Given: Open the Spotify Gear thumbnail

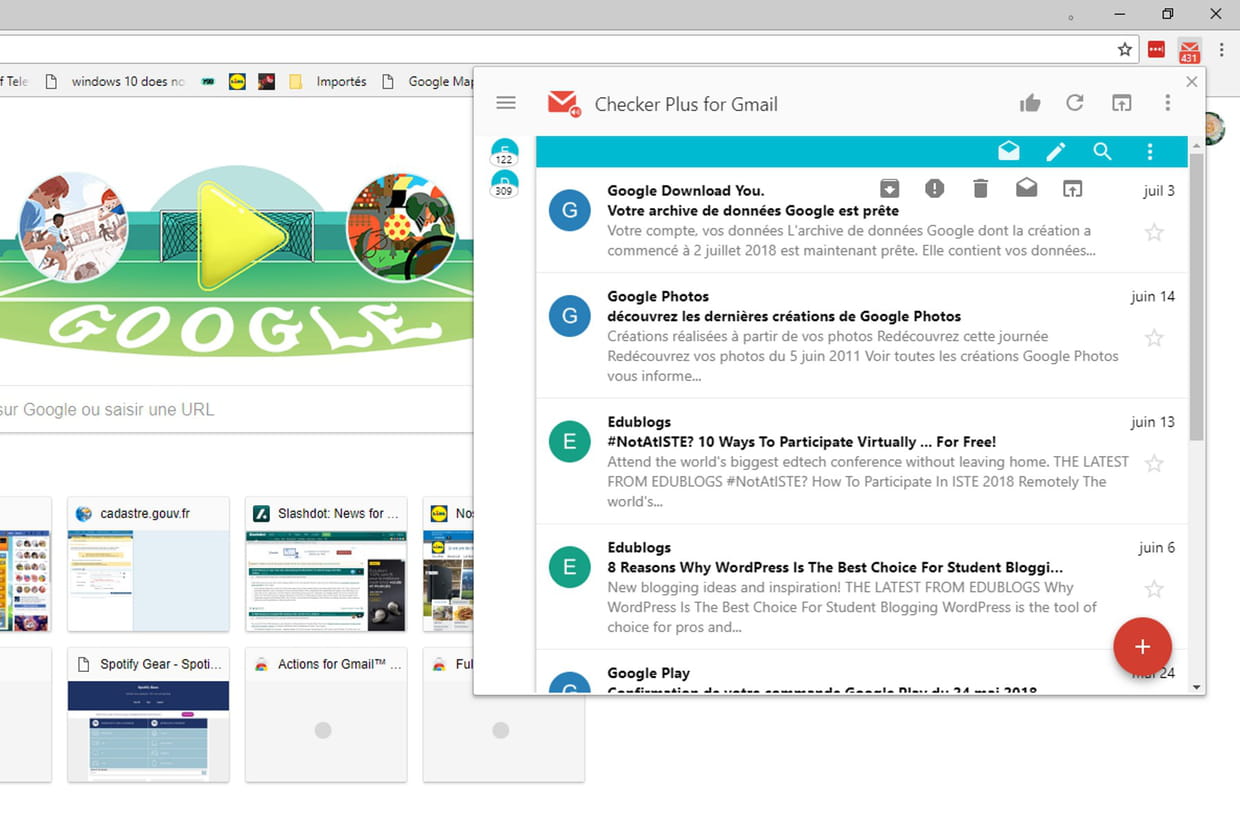Looking at the screenshot, I should coord(148,714).
